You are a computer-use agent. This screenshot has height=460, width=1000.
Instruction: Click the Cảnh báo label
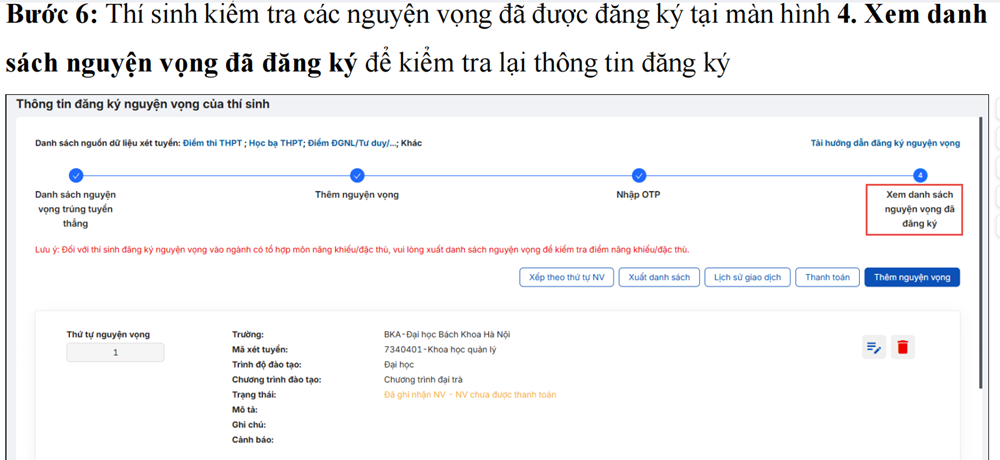coord(253,440)
